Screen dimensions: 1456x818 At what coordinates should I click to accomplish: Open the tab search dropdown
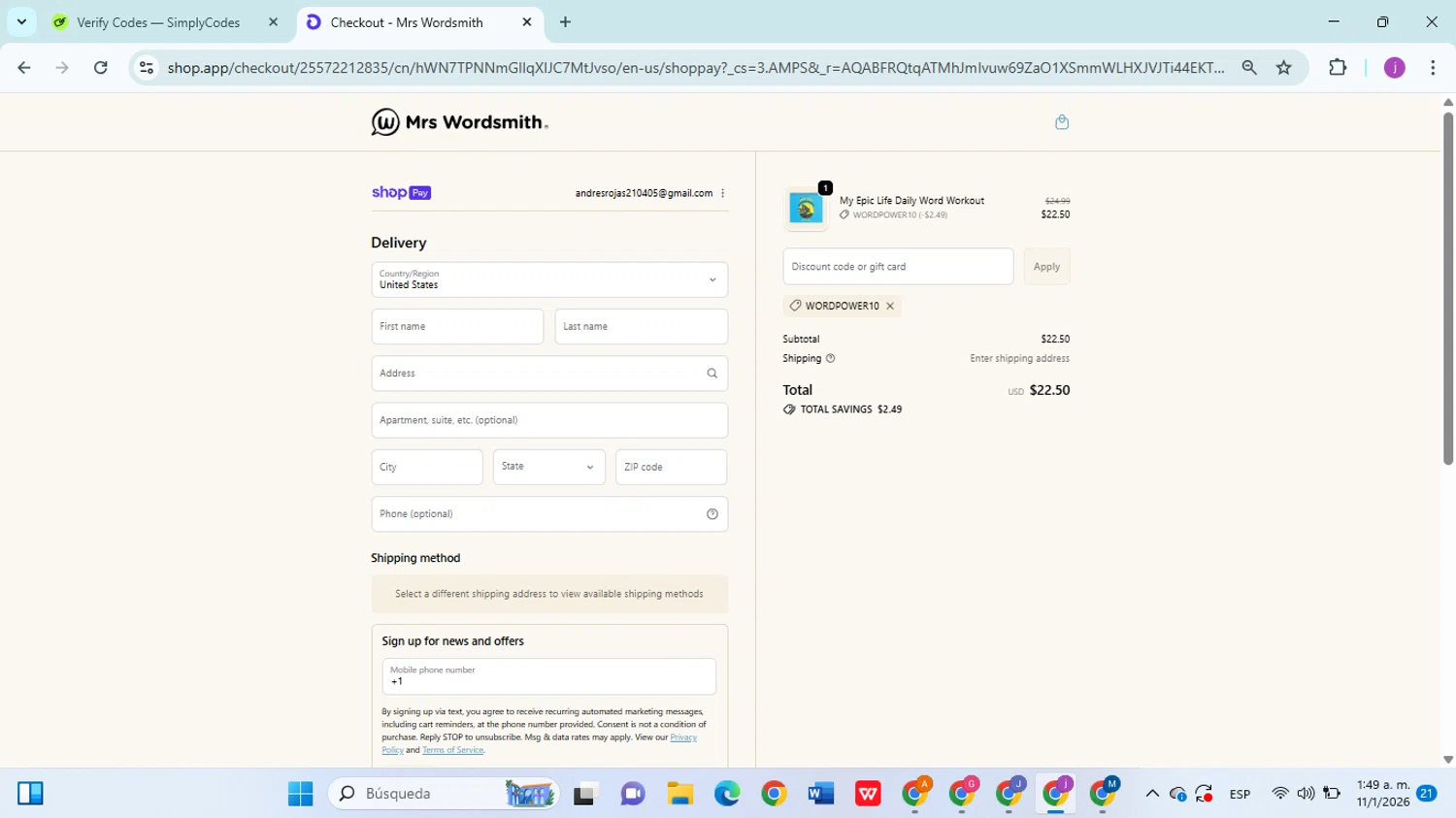coord(21,22)
